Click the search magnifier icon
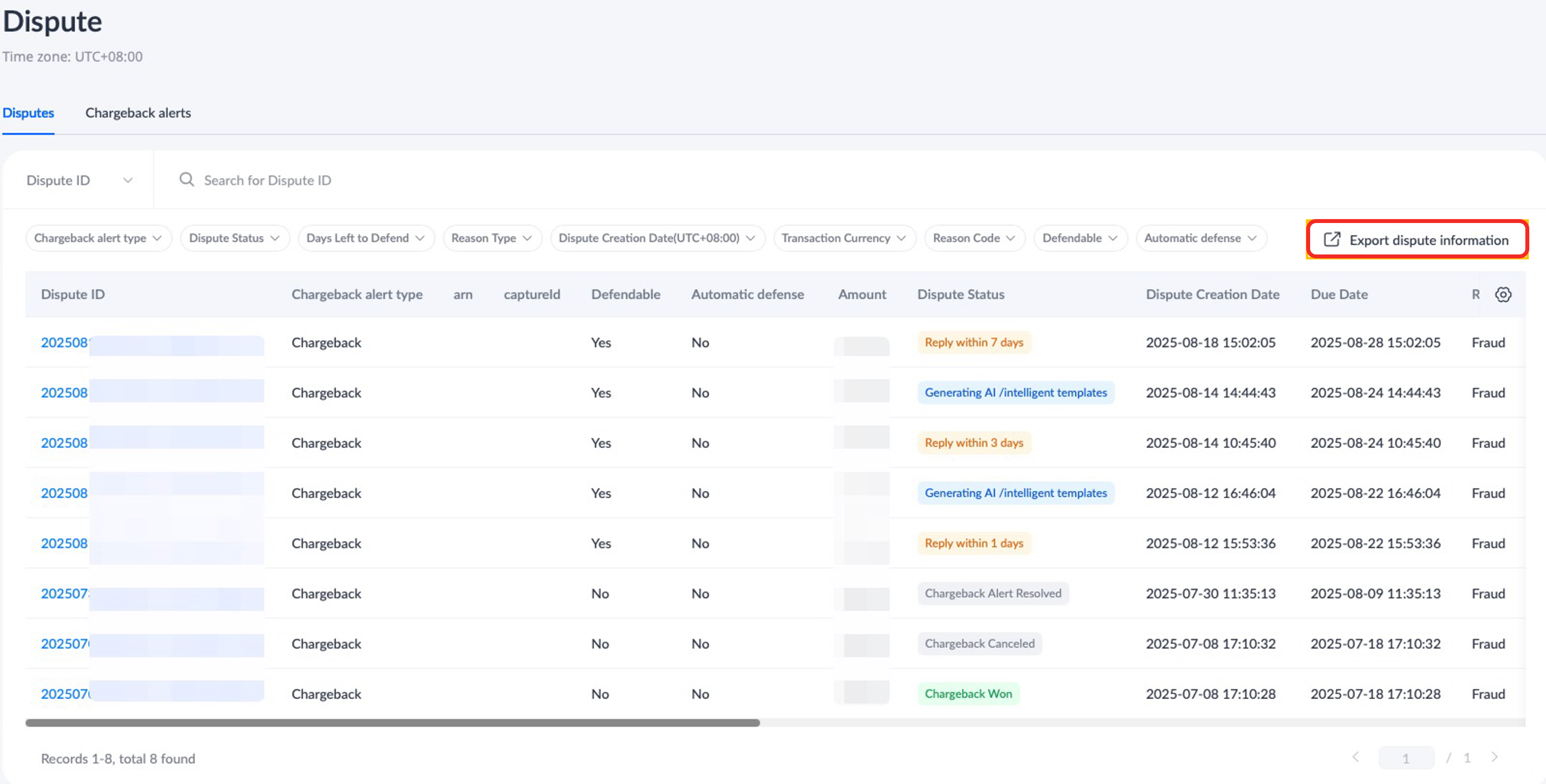This screenshot has width=1546, height=784. [187, 180]
